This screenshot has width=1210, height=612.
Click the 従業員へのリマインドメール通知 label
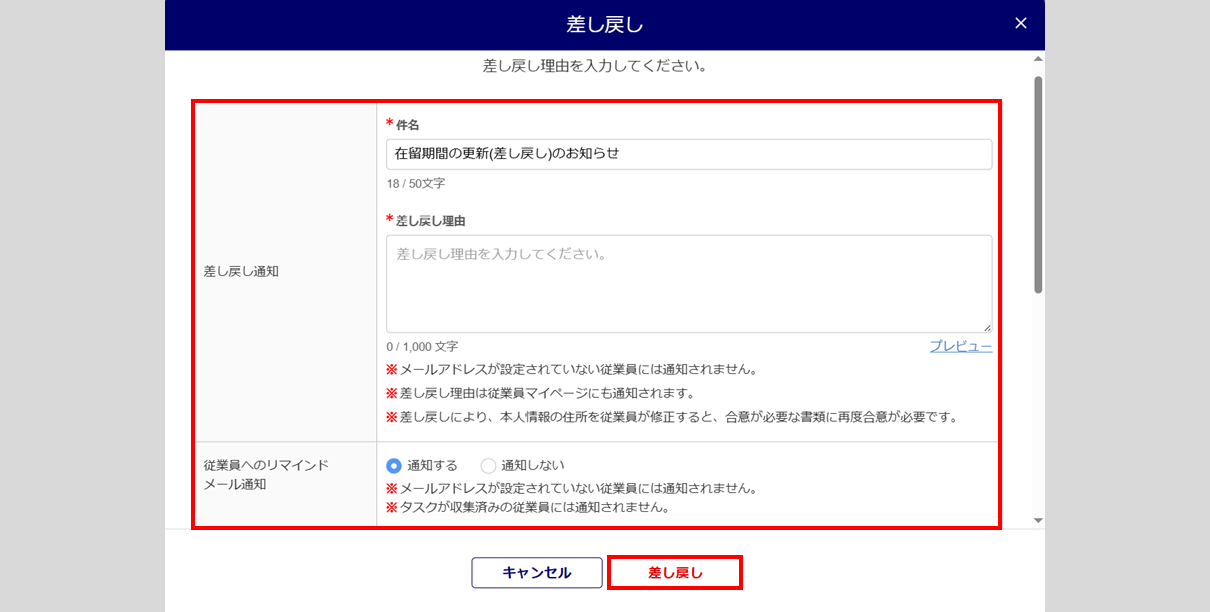[266, 475]
